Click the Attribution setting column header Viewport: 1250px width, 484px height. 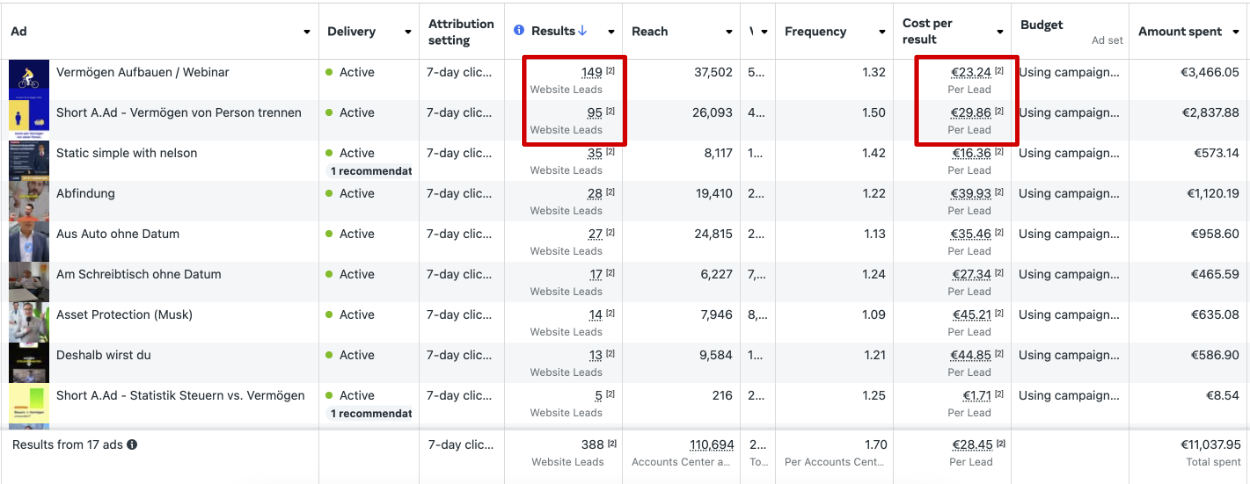pos(461,31)
